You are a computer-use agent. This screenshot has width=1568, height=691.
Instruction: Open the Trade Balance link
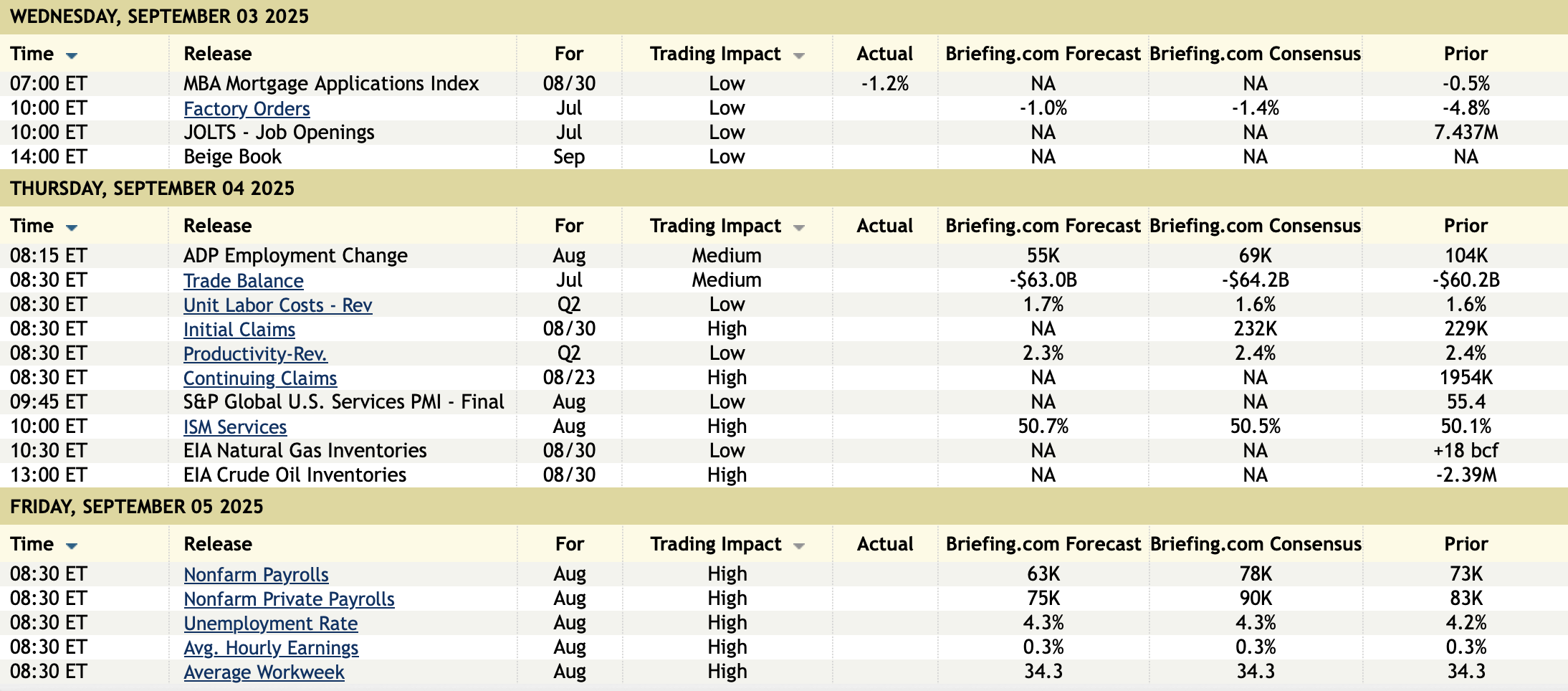point(243,281)
